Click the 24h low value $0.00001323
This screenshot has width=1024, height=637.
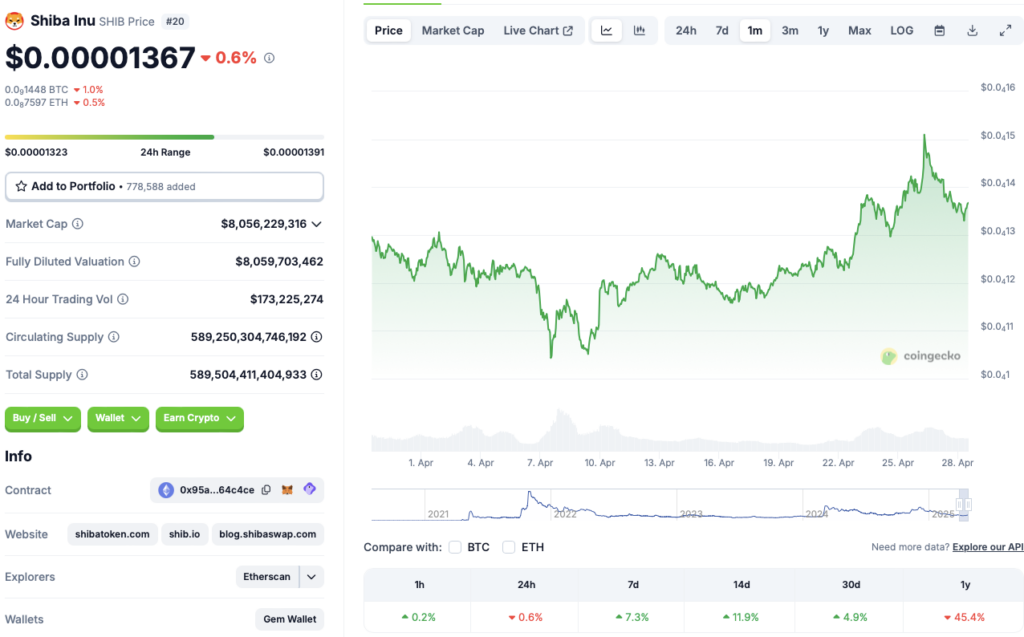(x=36, y=152)
